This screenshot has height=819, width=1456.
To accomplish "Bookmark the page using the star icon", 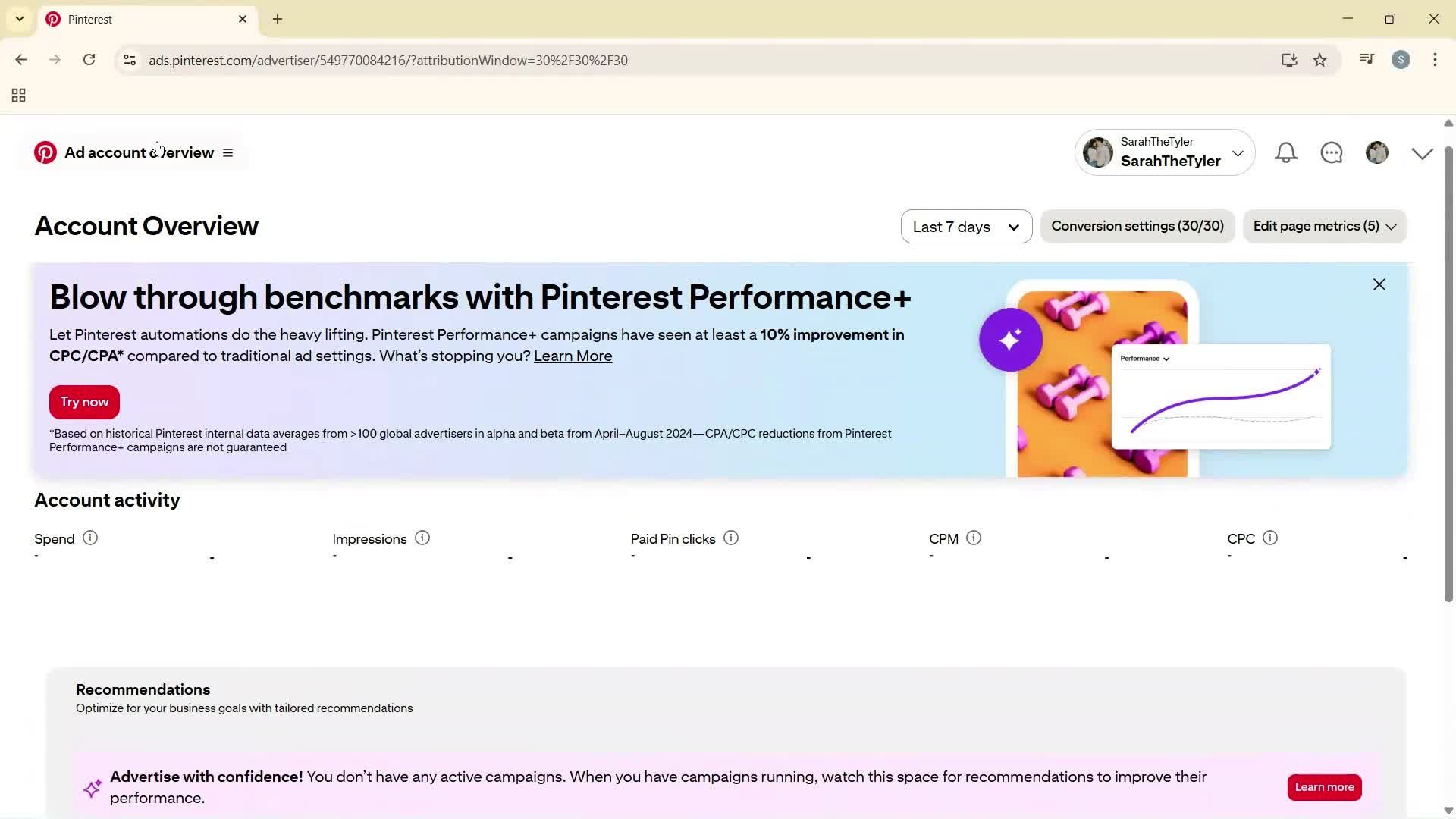I will (x=1319, y=60).
